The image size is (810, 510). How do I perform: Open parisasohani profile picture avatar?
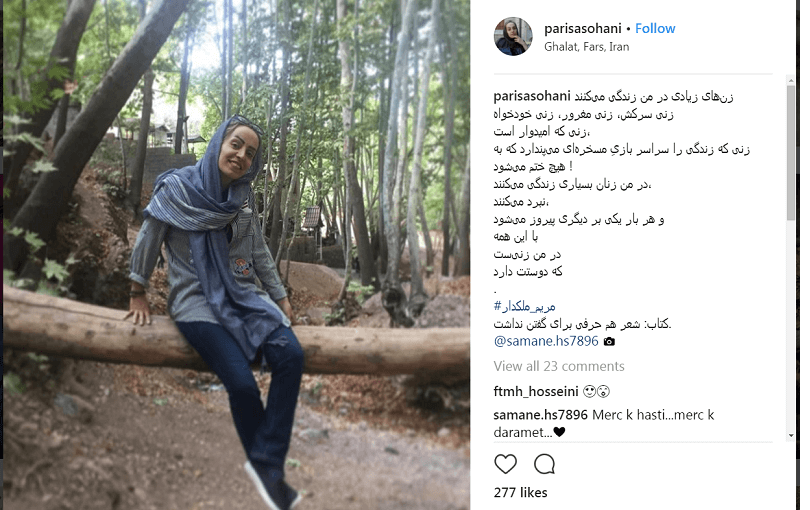point(513,36)
